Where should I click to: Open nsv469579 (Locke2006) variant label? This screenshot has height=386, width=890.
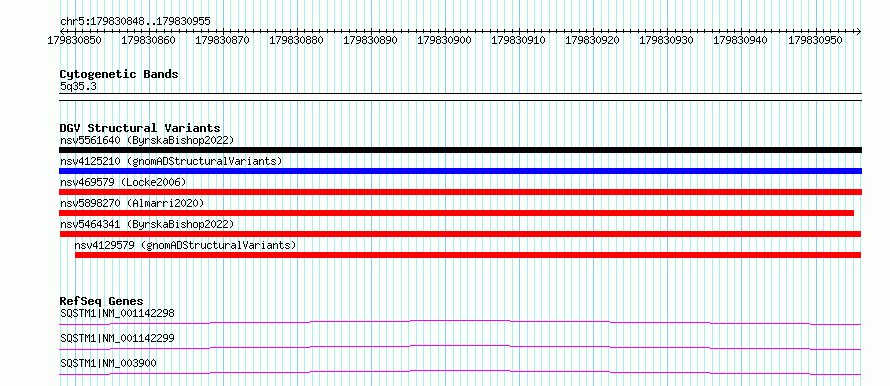point(123,182)
